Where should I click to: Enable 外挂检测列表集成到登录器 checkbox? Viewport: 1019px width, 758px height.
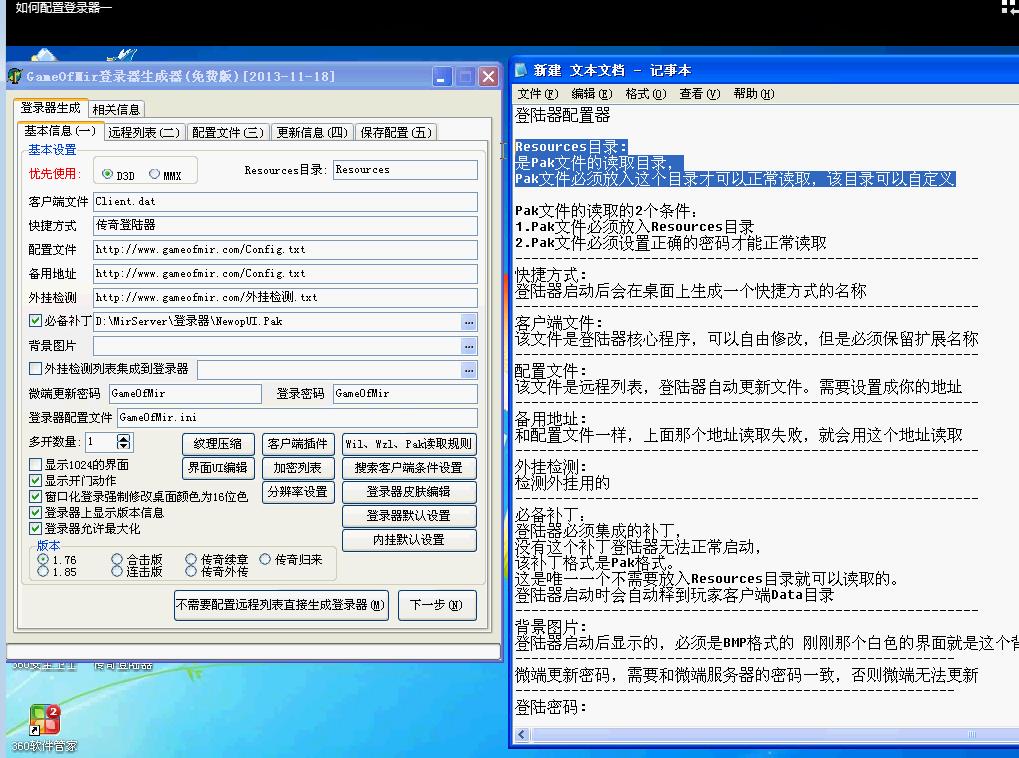[36, 369]
